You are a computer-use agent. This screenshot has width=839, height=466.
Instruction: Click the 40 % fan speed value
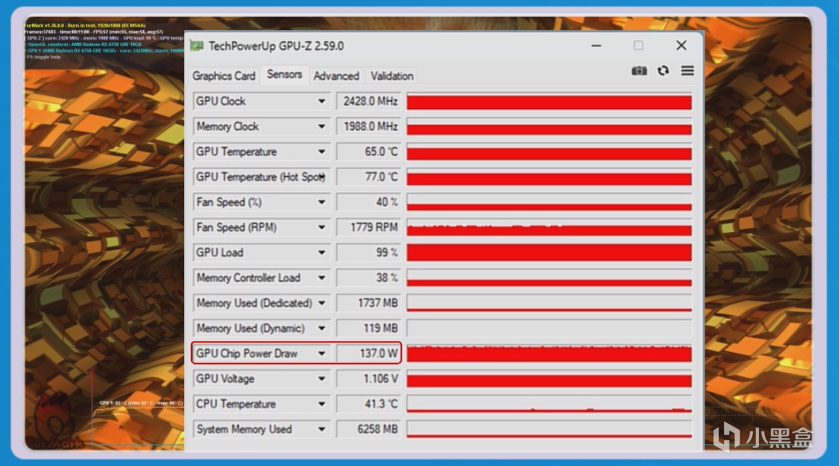[369, 202]
